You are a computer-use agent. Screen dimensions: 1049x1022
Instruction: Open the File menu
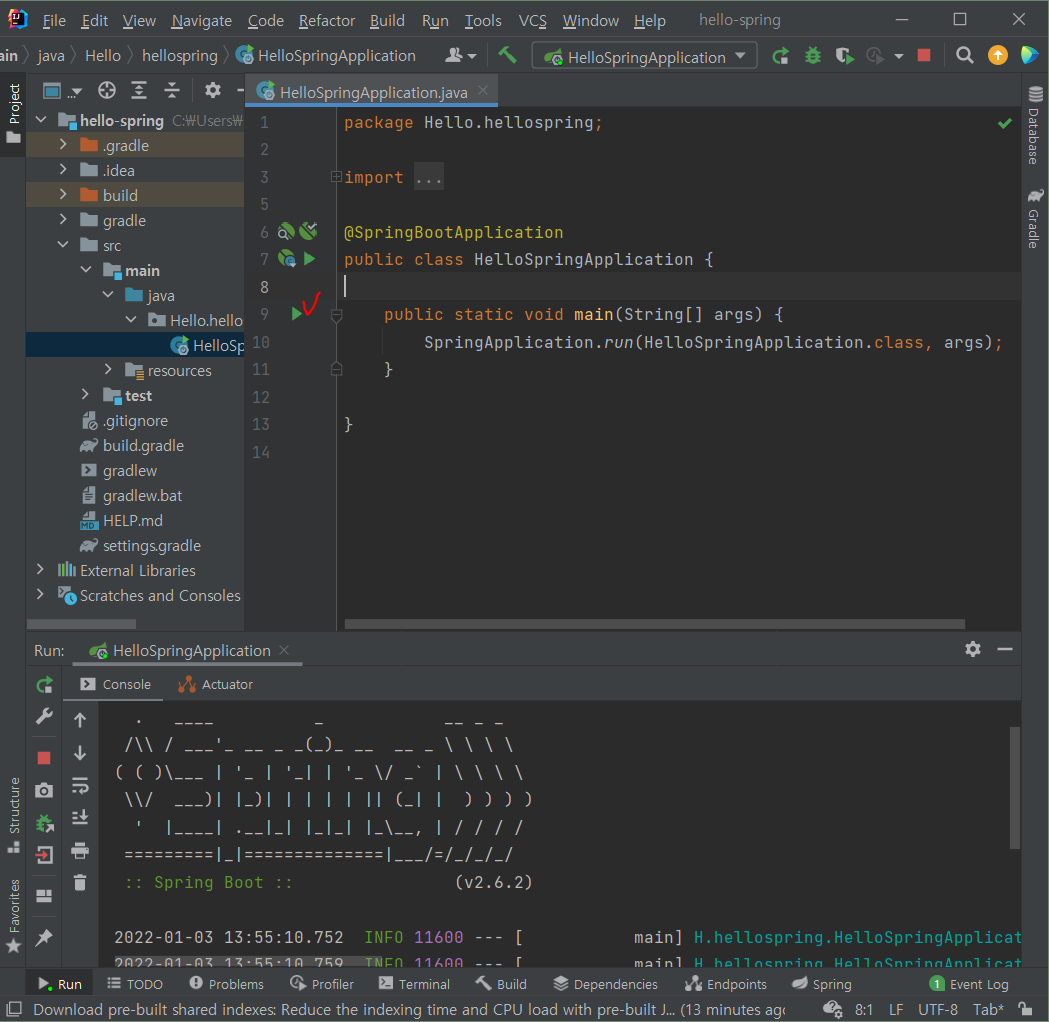[54, 20]
